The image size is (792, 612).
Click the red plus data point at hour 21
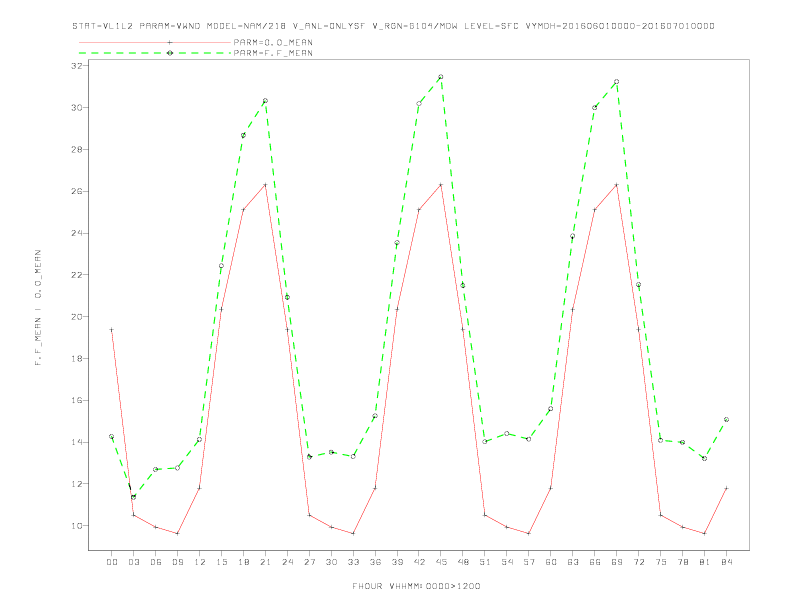(265, 185)
